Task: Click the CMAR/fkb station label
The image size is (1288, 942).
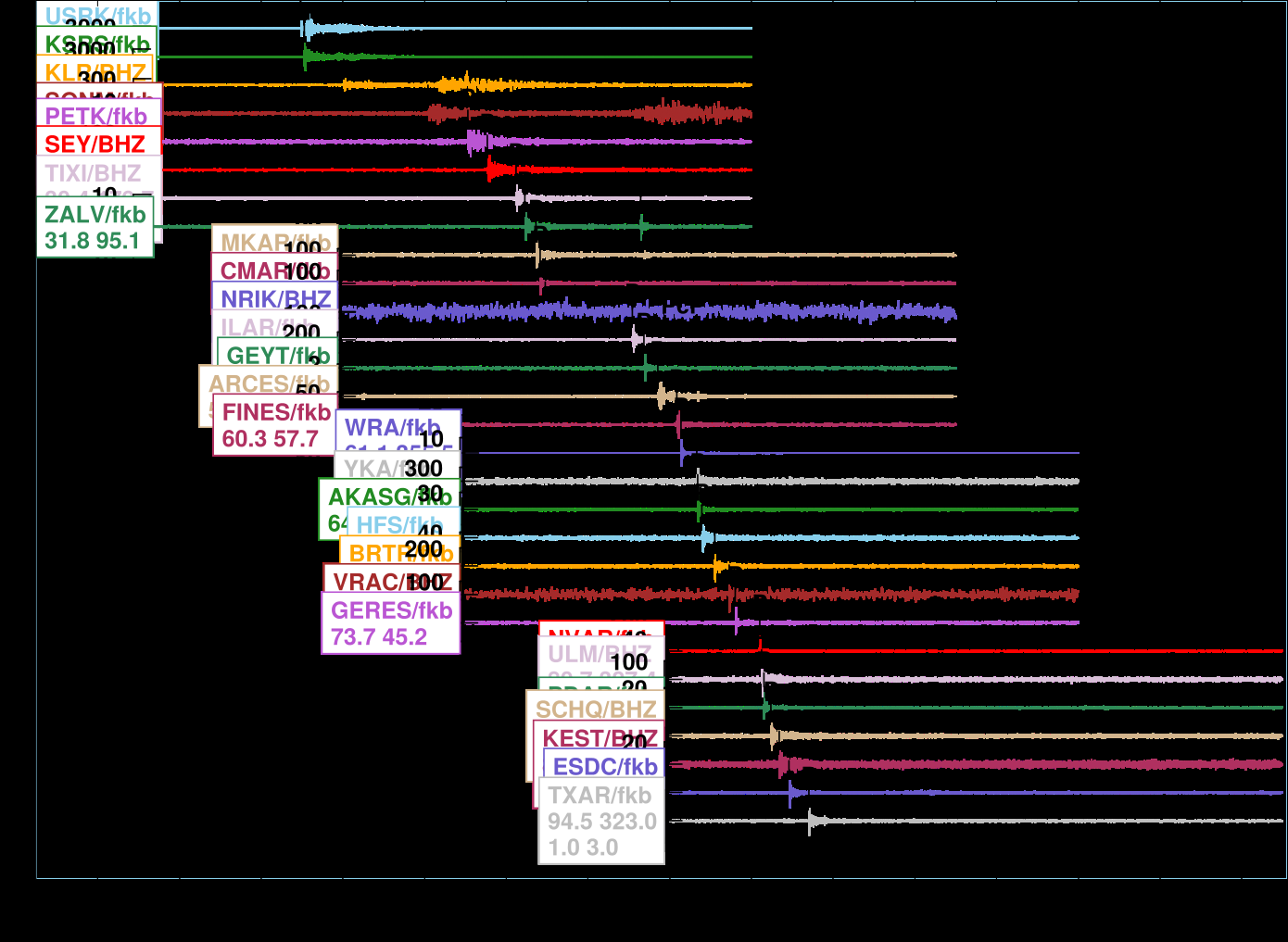Action: [275, 270]
